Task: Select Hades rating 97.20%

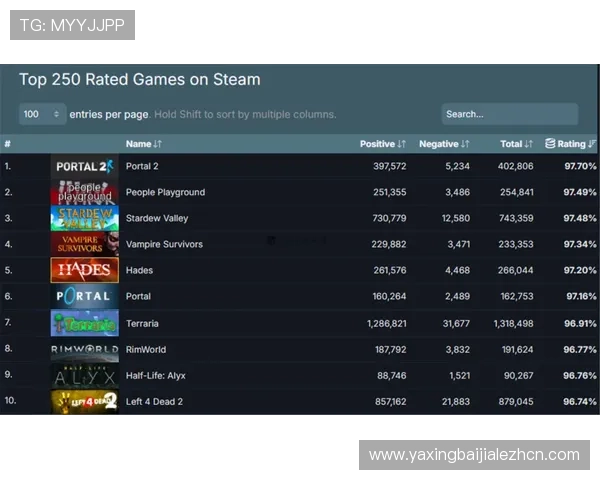Action: tap(580, 270)
